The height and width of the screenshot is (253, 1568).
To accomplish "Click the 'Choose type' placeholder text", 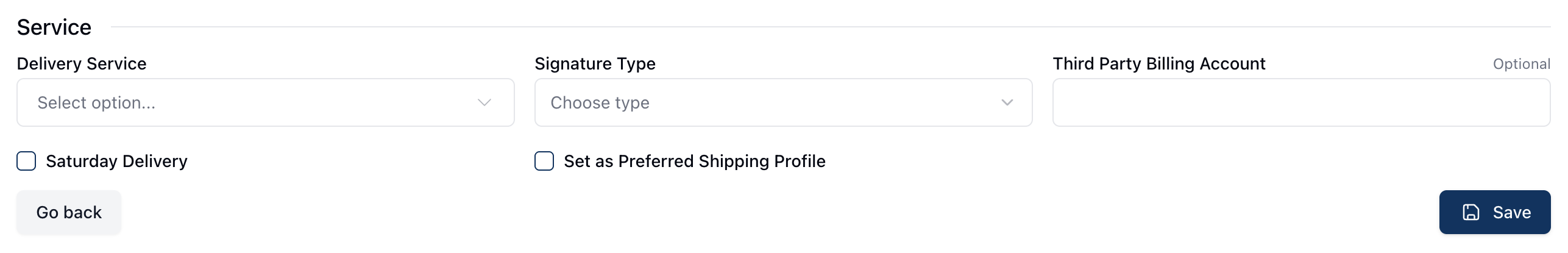I will point(600,102).
